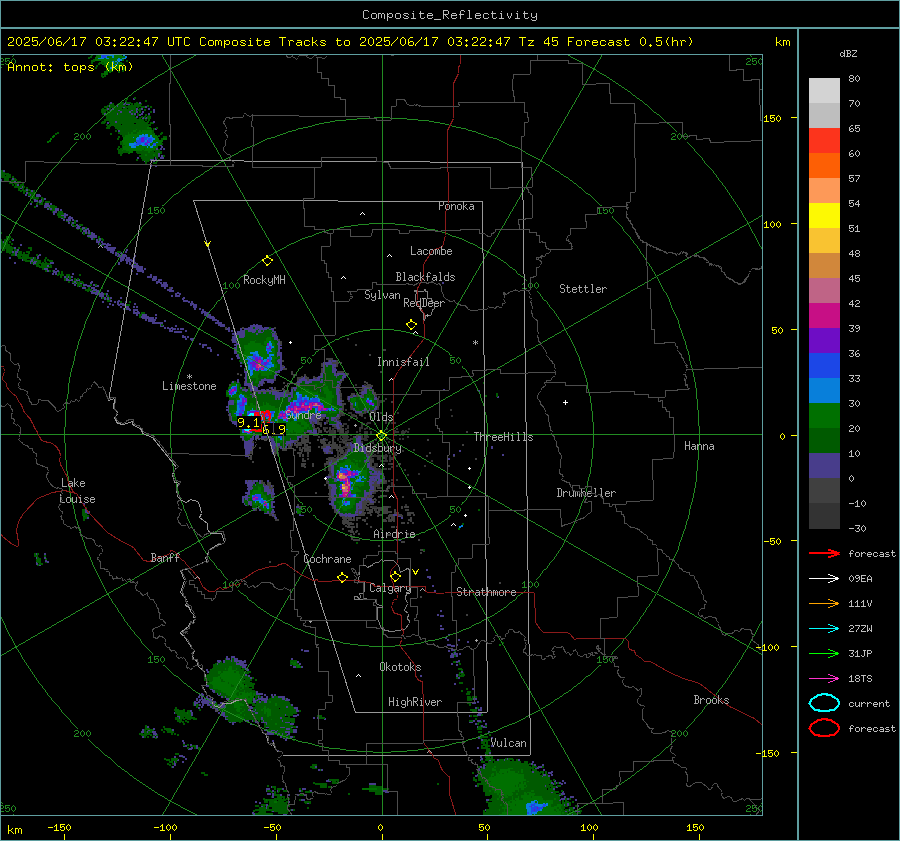
Task: Click the Sylvan label
Action: coord(382,296)
